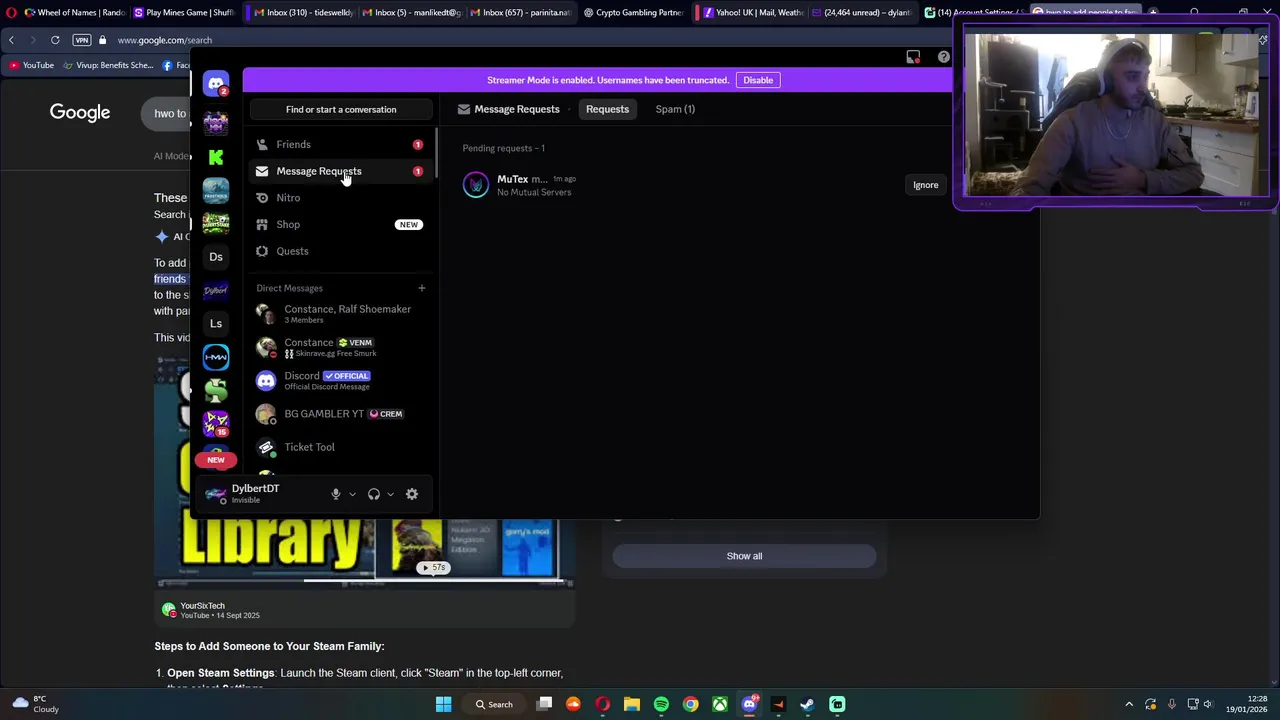Open Constance VENM direct message

(x=341, y=347)
